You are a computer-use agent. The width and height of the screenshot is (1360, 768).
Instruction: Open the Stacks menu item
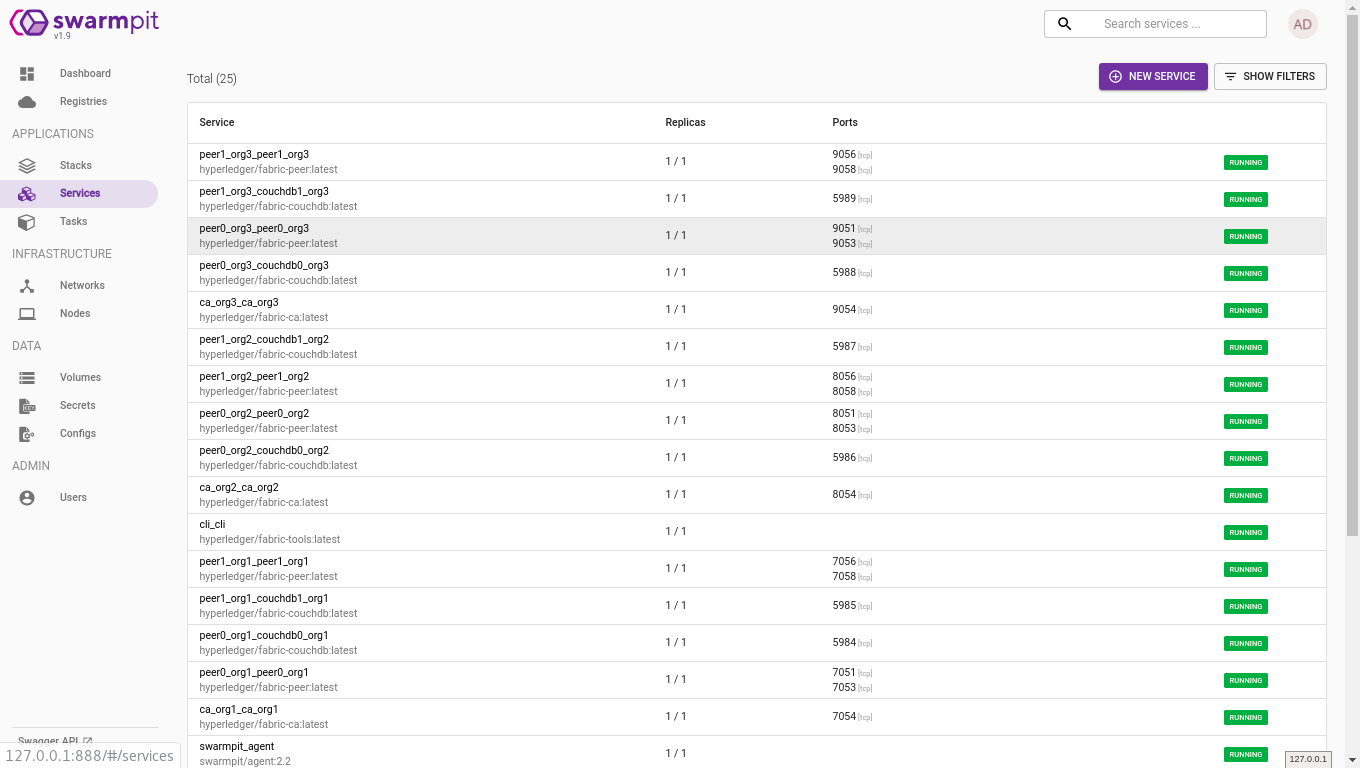point(75,166)
